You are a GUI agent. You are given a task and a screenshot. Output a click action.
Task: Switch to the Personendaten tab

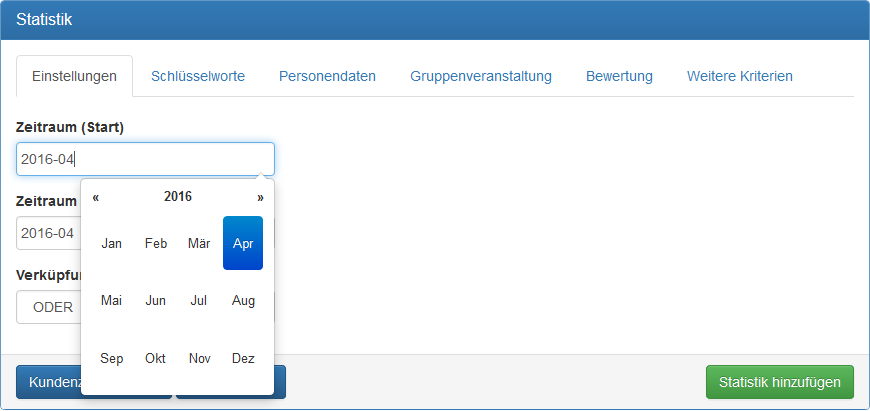coord(327,76)
